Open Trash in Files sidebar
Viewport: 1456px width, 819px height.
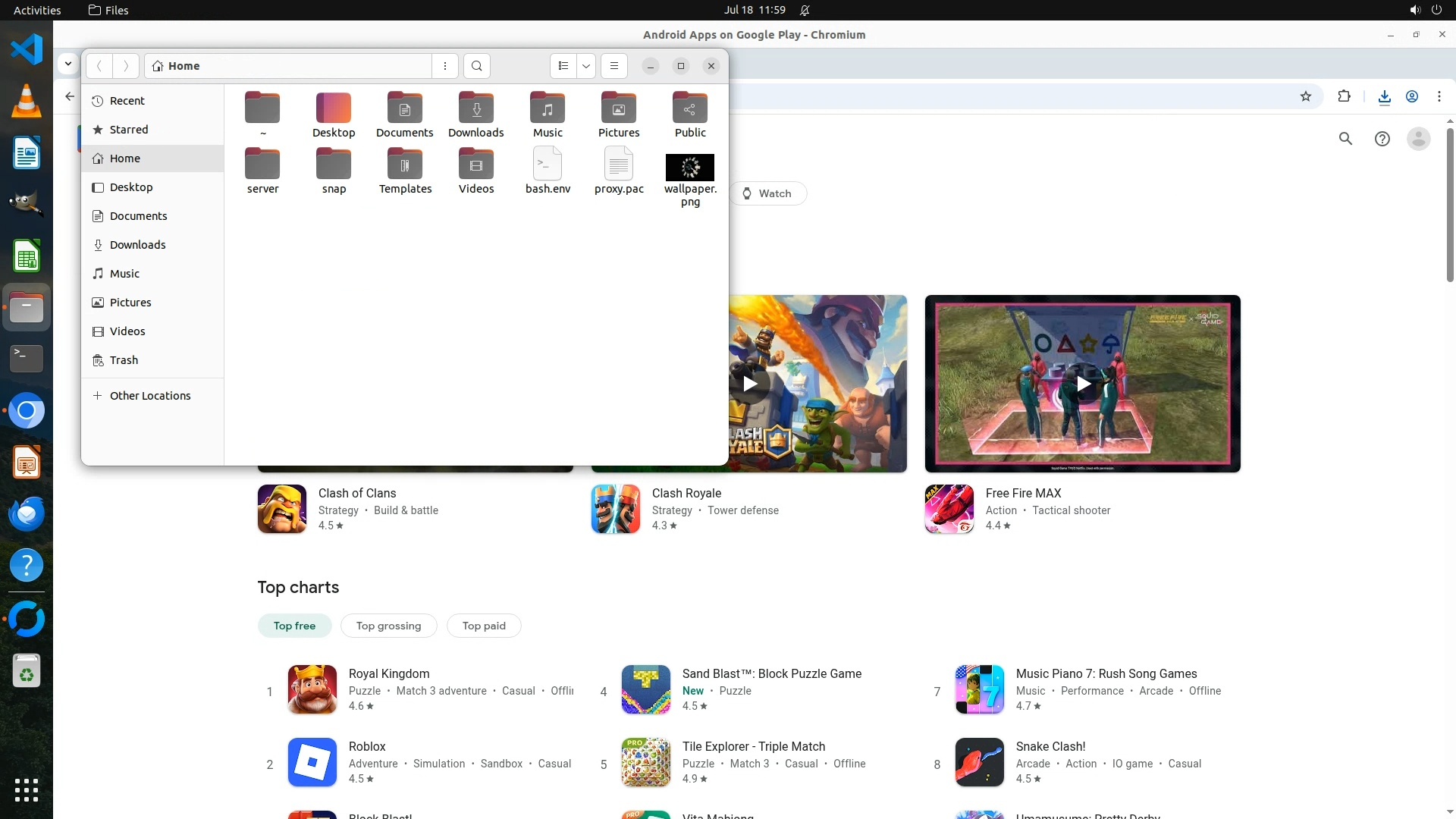pyautogui.click(x=124, y=360)
